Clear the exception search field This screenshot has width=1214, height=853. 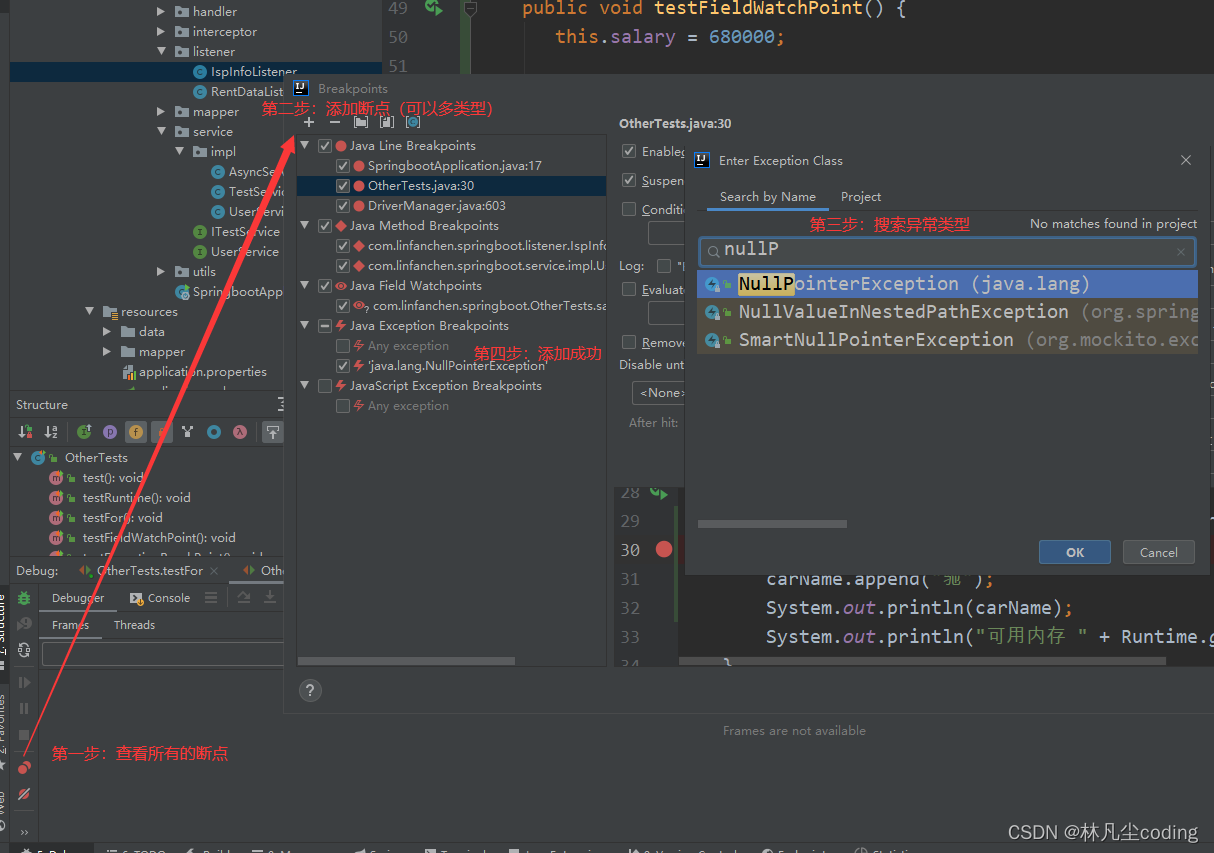tap(1181, 252)
